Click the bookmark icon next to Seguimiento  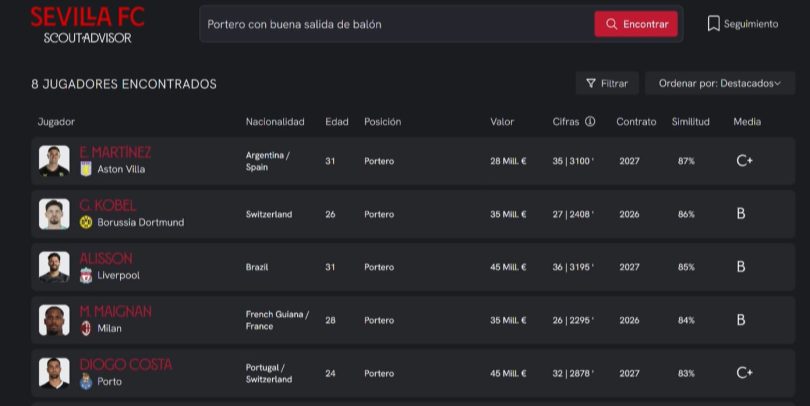point(713,23)
